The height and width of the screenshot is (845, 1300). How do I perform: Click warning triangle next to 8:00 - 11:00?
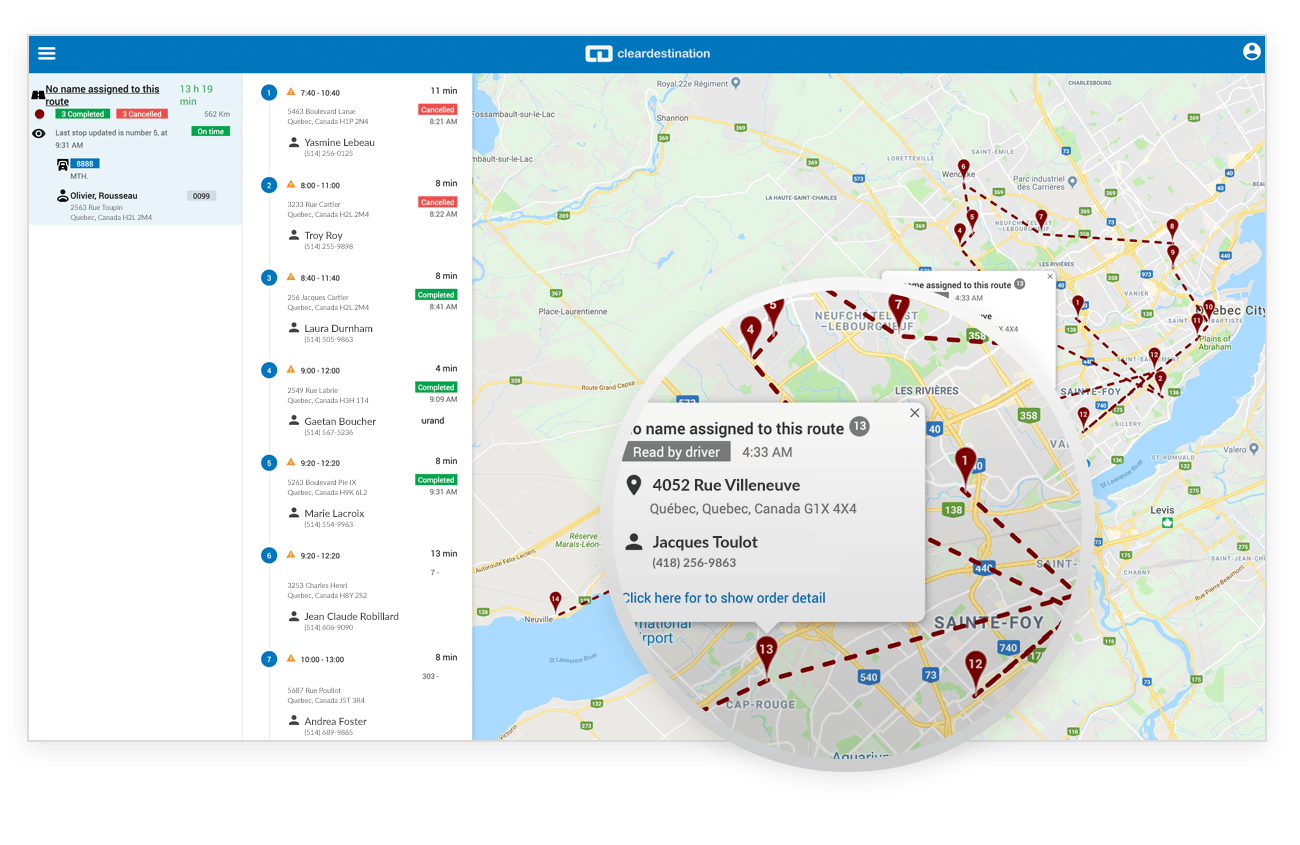(x=291, y=184)
